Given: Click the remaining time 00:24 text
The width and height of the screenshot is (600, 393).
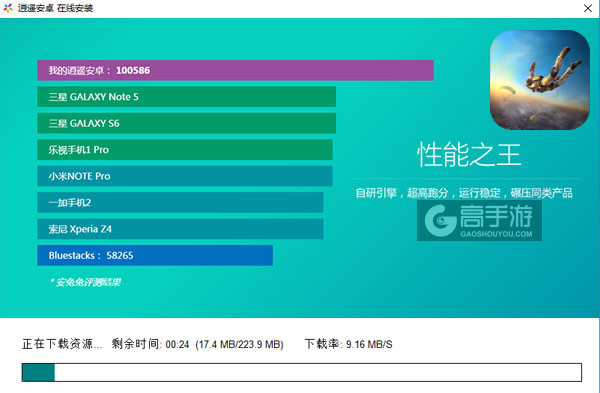Looking at the screenshot, I should click(x=150, y=344).
